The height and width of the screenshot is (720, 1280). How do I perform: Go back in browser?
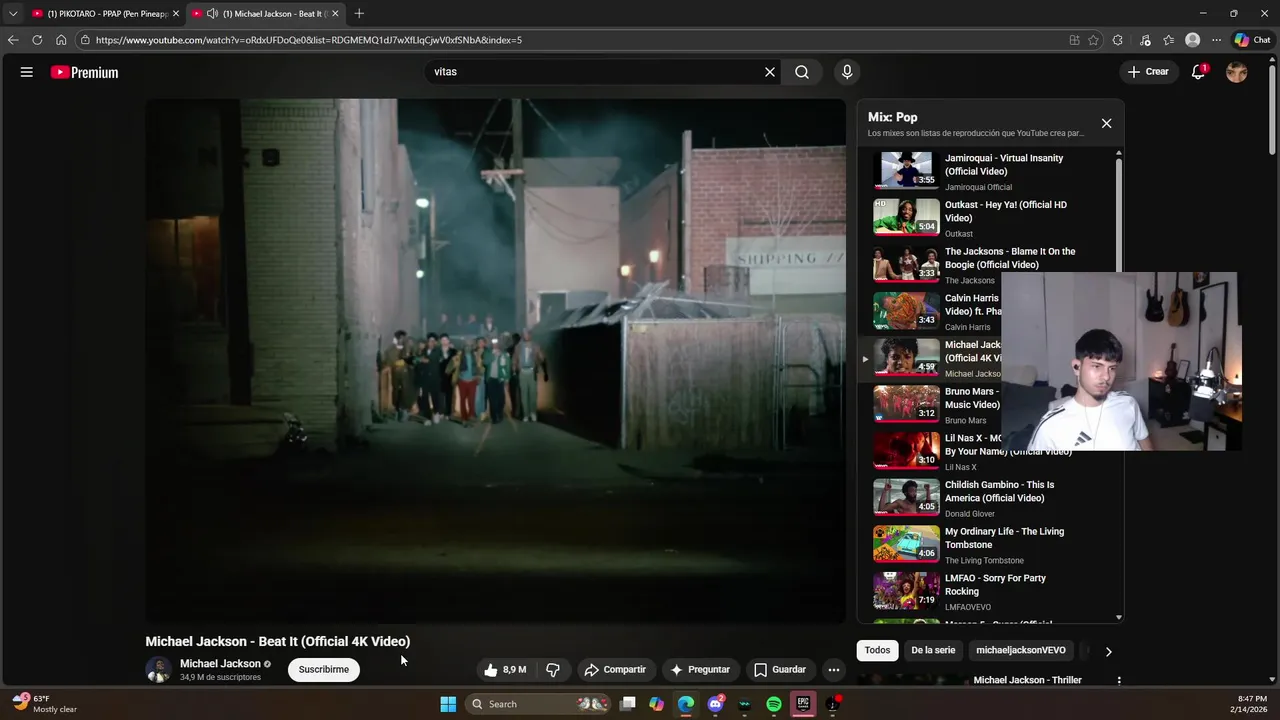click(x=13, y=40)
